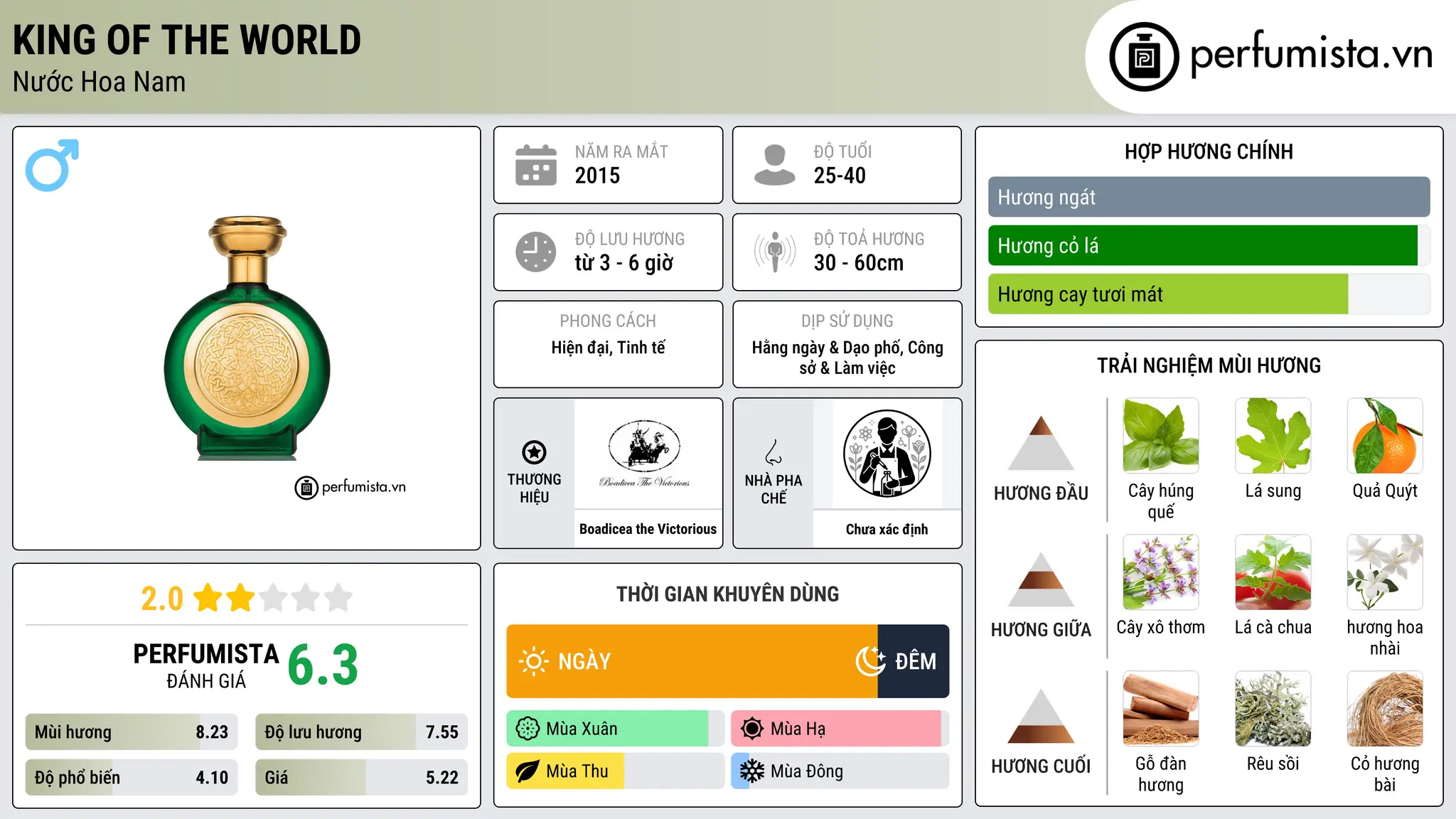Select the Cỏ hương bài note image
The height and width of the screenshot is (819, 1456).
[1385, 709]
